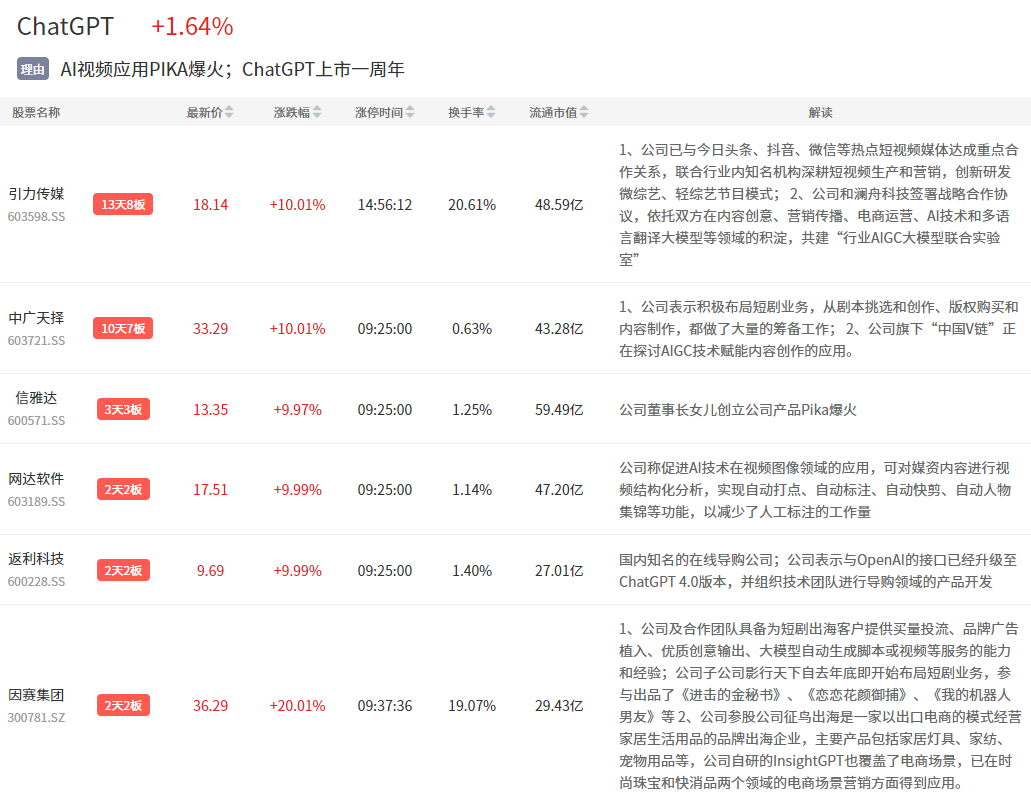Click market cap 29.43亿
Viewport: 1031px width, 797px height.
(559, 706)
